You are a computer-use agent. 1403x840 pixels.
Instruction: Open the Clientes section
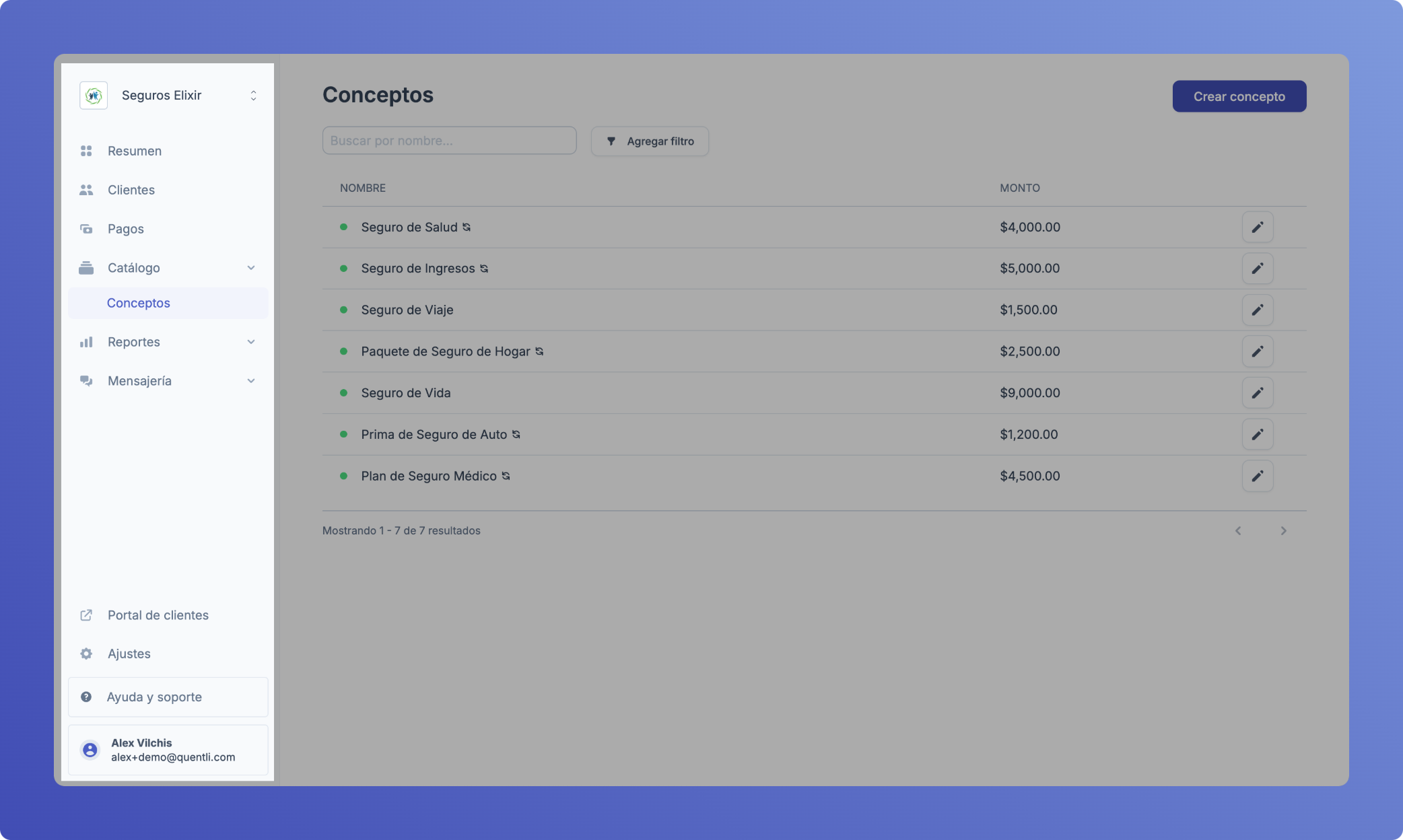(131, 190)
